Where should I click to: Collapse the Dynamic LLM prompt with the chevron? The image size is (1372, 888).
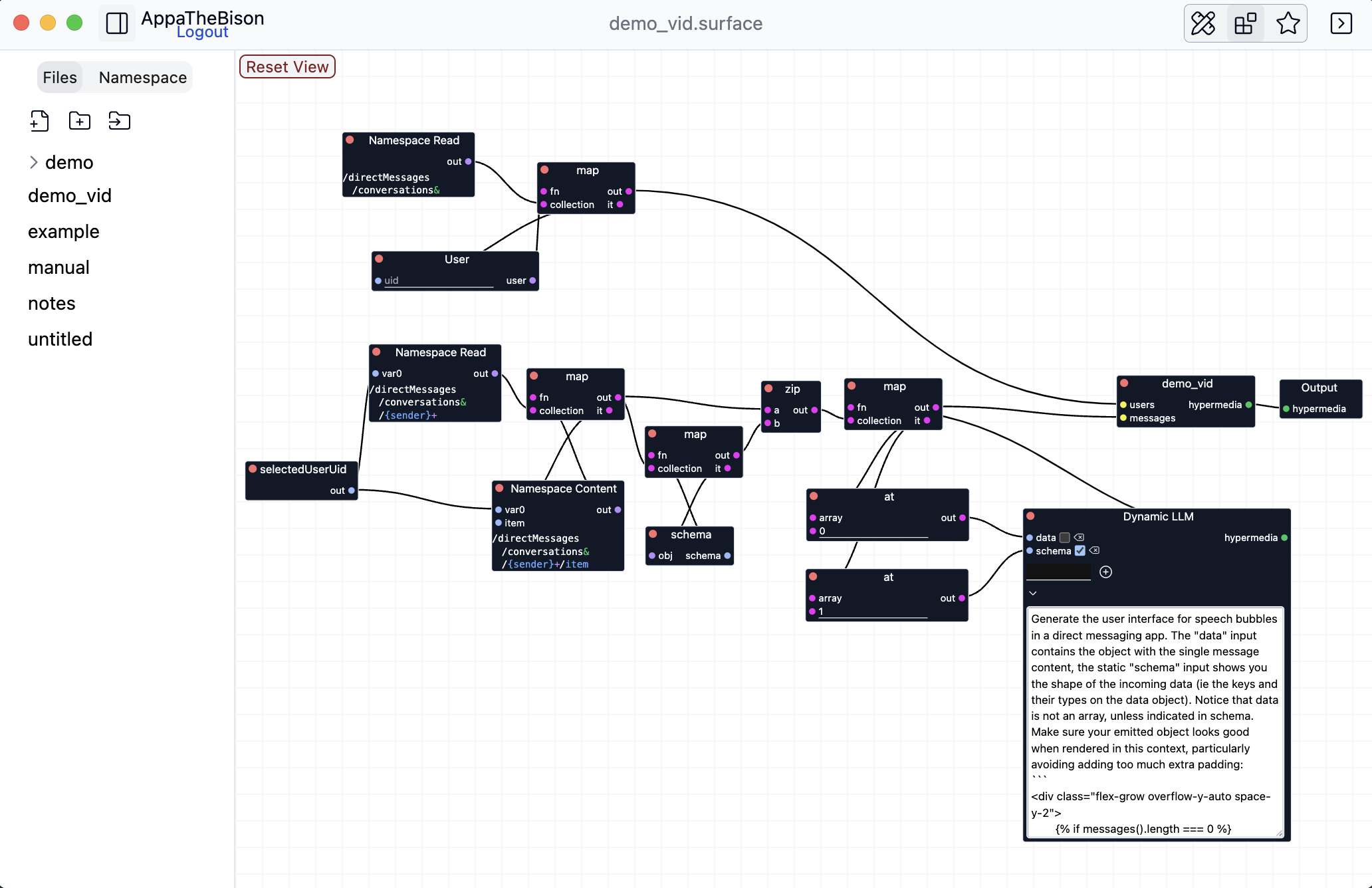[1032, 593]
